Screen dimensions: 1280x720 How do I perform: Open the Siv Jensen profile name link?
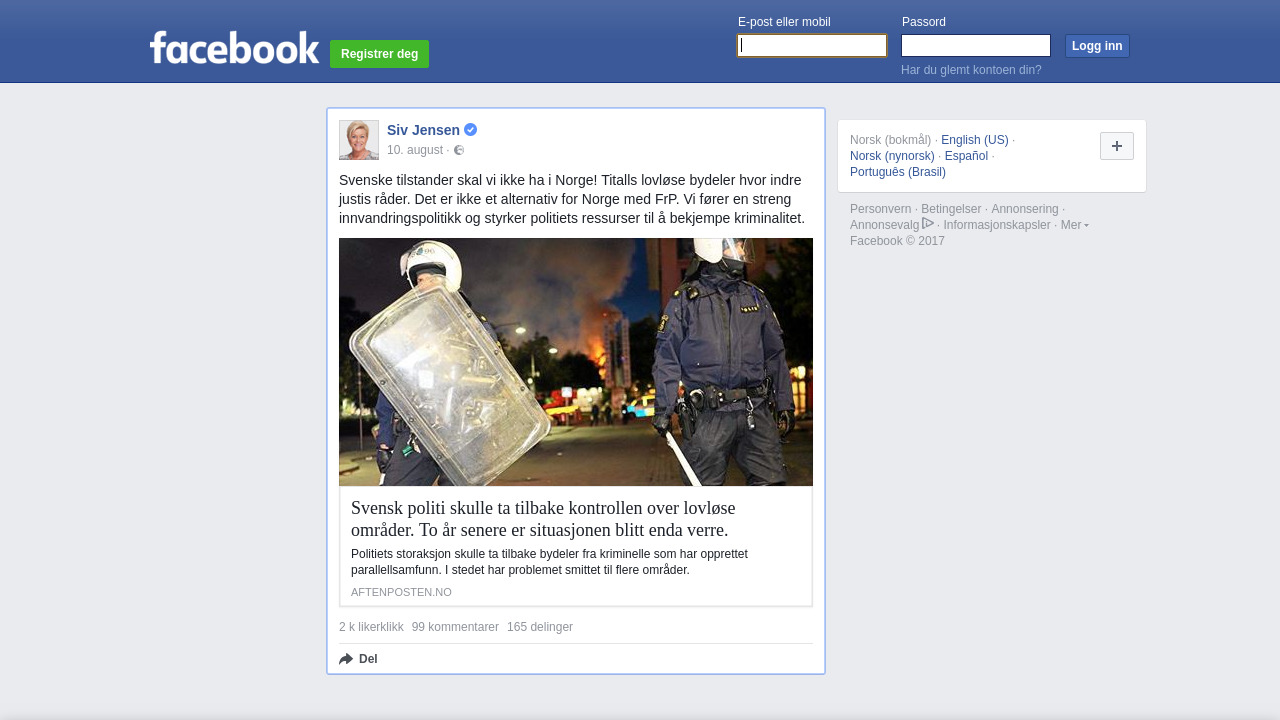(x=423, y=130)
